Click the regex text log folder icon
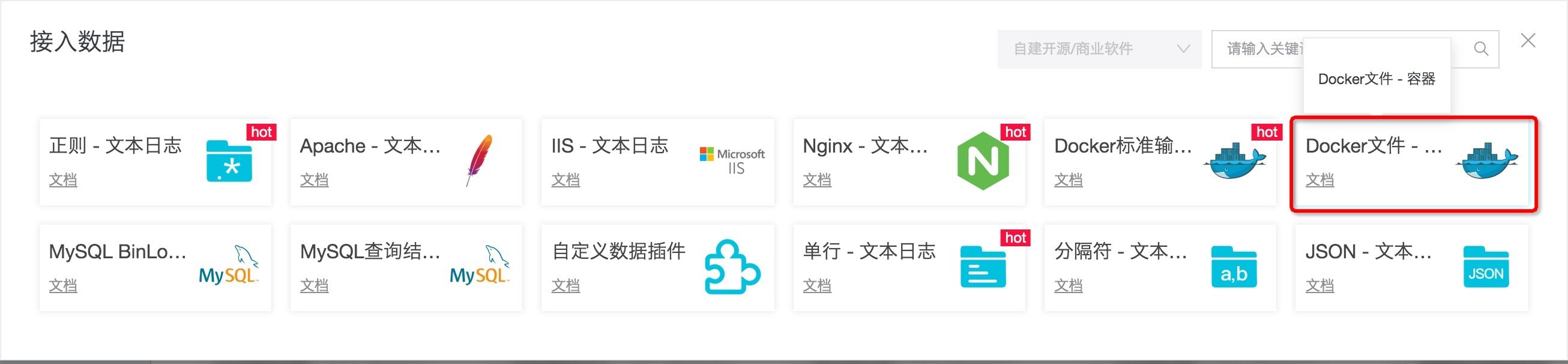 [x=229, y=162]
